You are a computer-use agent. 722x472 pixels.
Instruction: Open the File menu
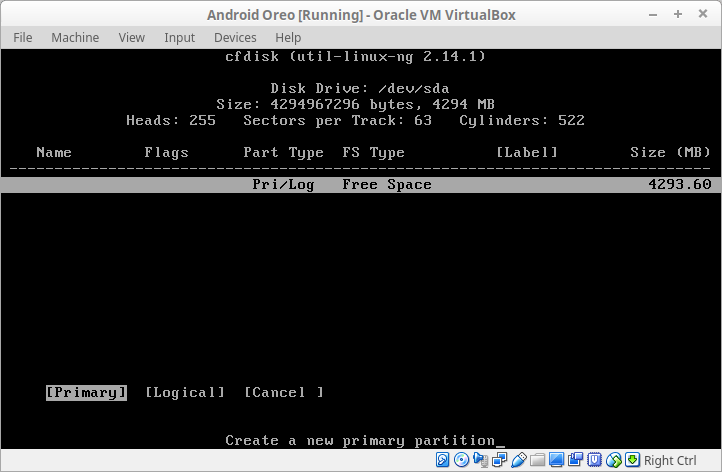(23, 37)
